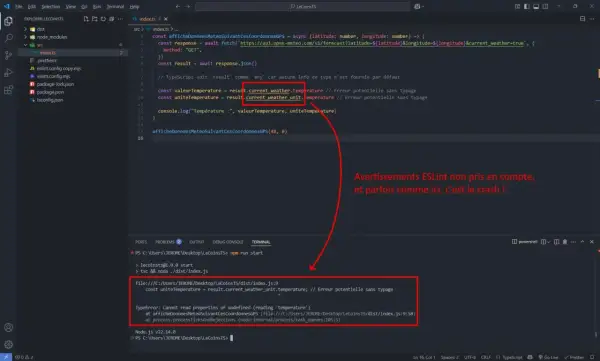
Task: Open eslint.config.copy.mjs file
Action: (59, 69)
